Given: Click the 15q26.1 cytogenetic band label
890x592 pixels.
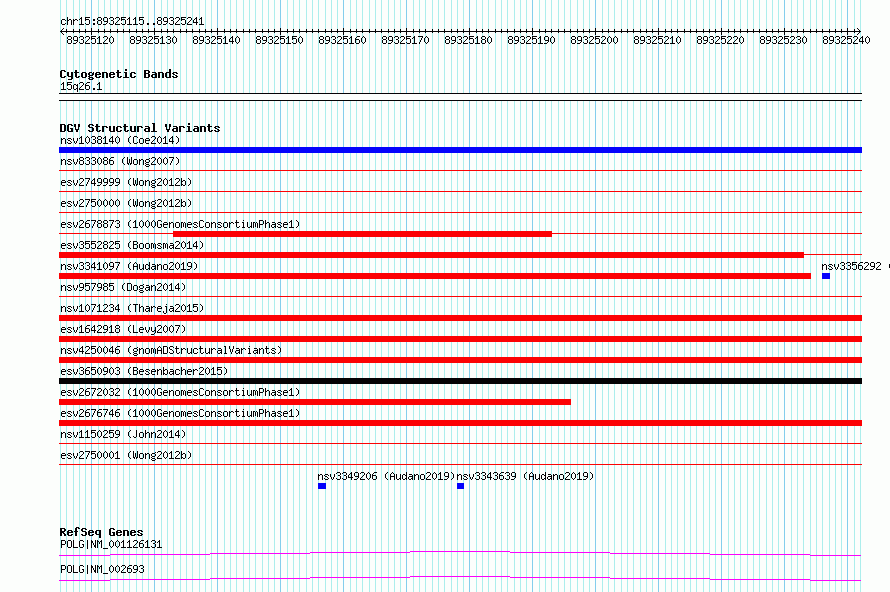Looking at the screenshot, I should (x=81, y=86).
